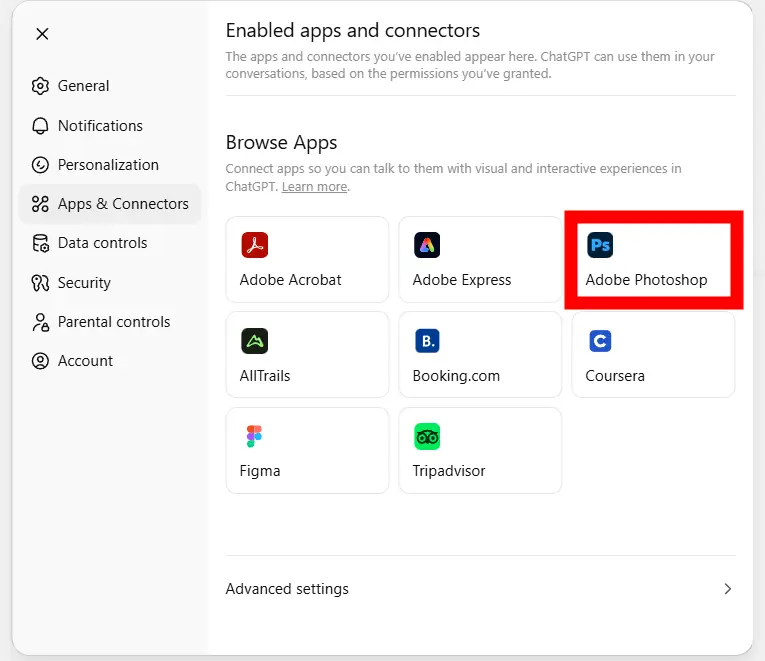Screen dimensions: 765x661
Task: Click the Coursera app icon
Action: pyautogui.click(x=600, y=341)
